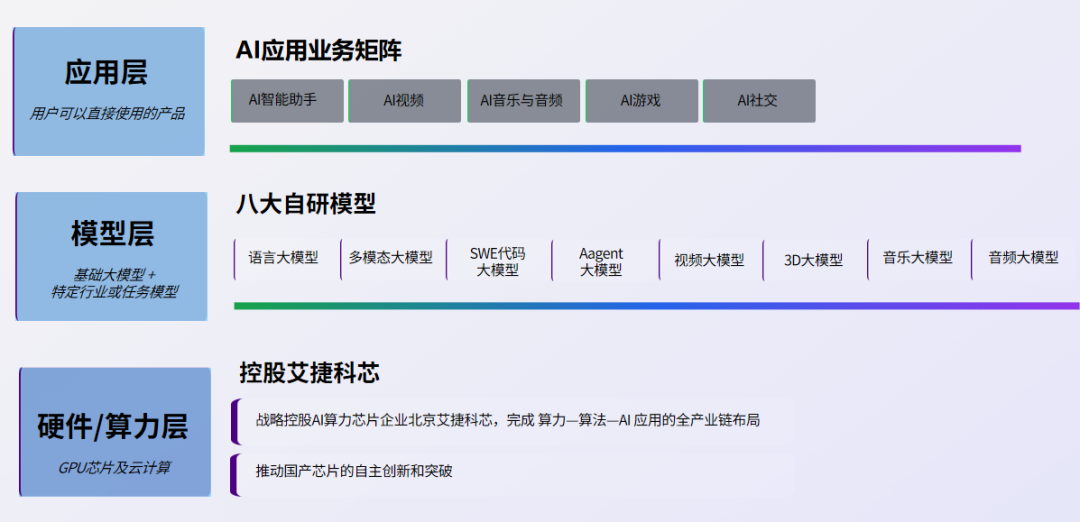Click the Aagent大模型 item
Image resolution: width=1080 pixels, height=522 pixels.
pyautogui.click(x=603, y=260)
